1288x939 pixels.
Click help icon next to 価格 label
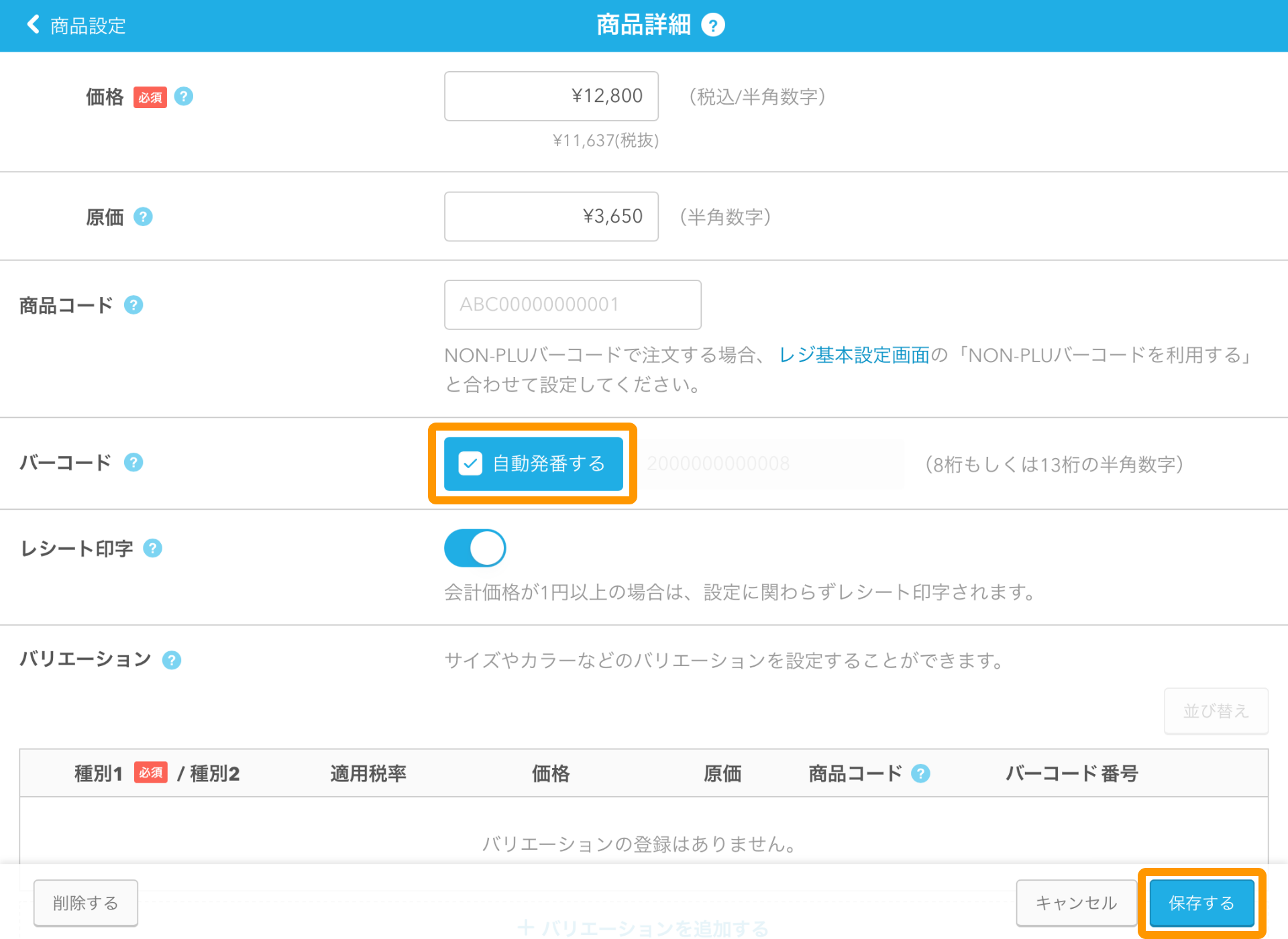click(x=183, y=97)
